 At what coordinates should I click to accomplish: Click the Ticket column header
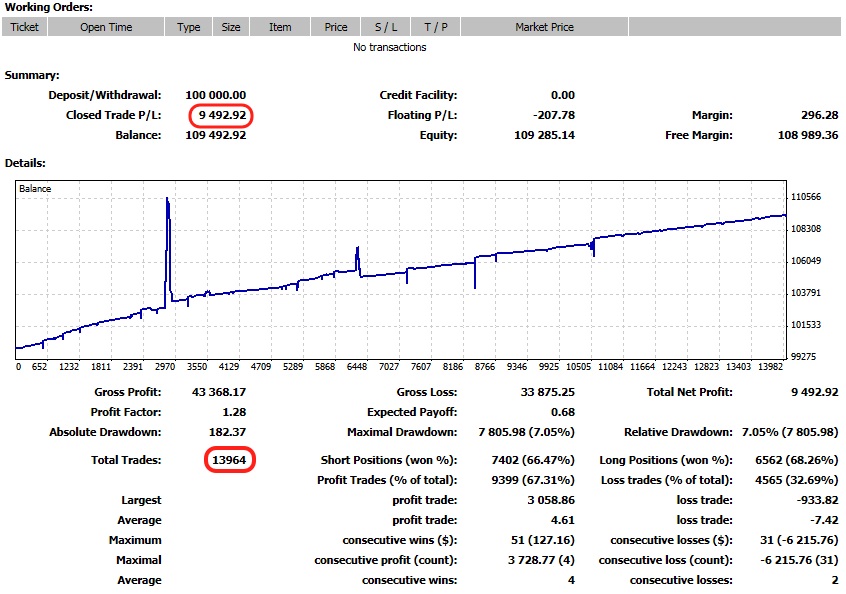24,27
